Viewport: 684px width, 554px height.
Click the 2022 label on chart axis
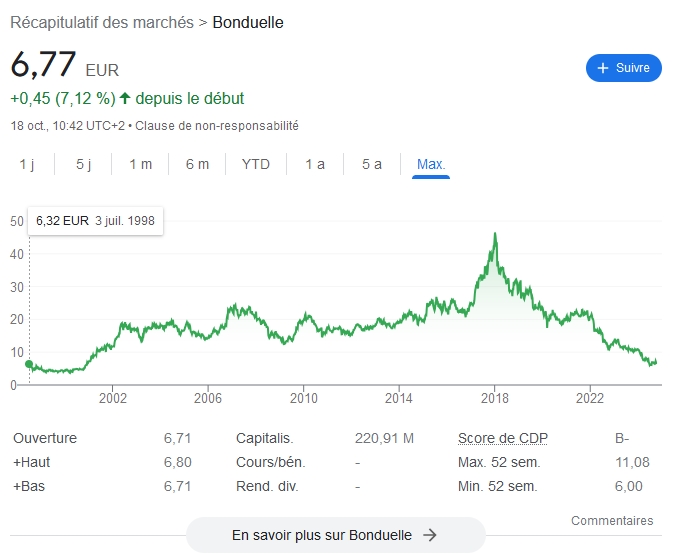590,398
